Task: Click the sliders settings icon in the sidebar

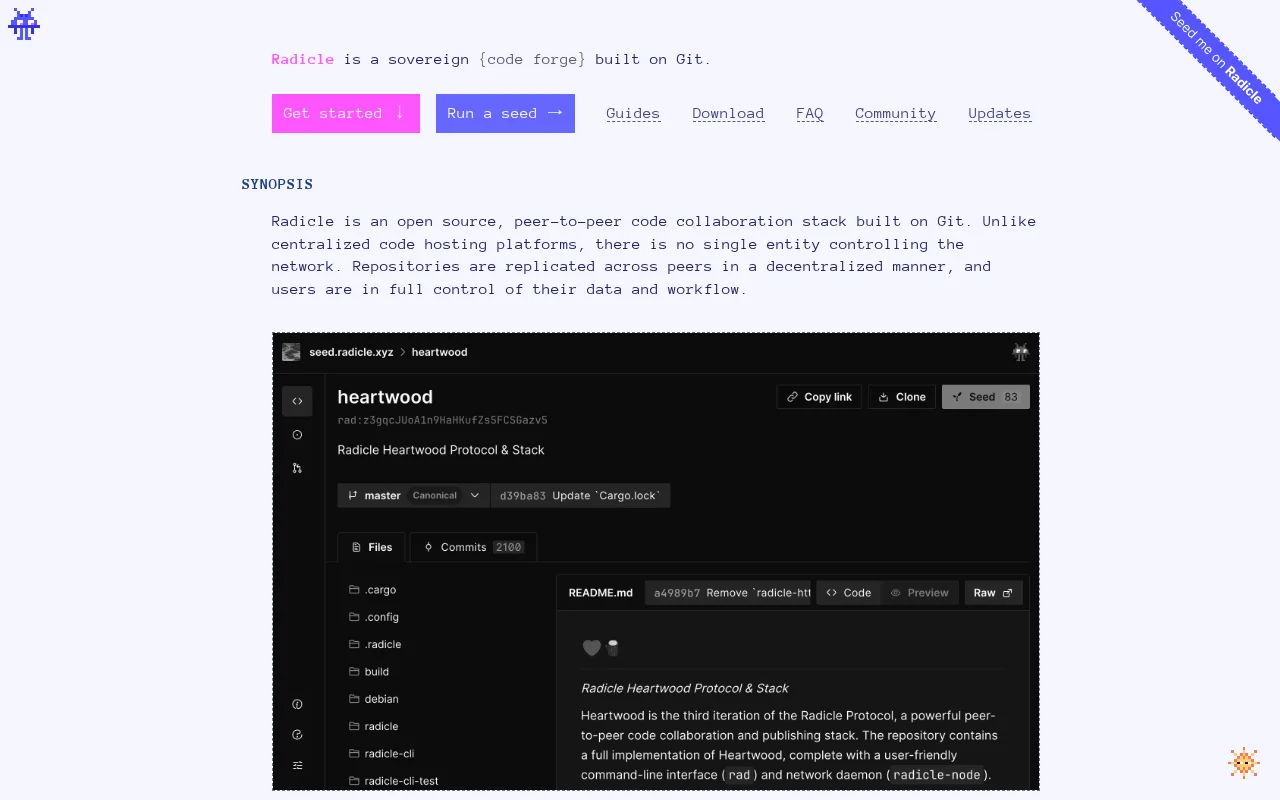Action: point(297,765)
